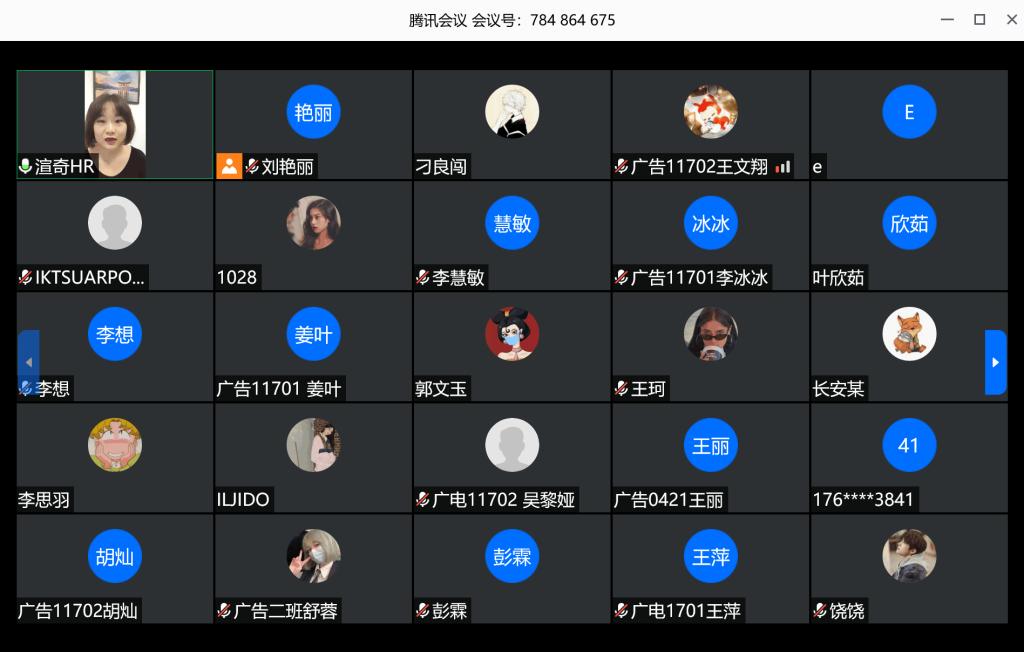Screen dimensions: 1024x652
Task: Click the muted microphone icon beside 刘艳丽
Action: pyautogui.click(x=252, y=167)
